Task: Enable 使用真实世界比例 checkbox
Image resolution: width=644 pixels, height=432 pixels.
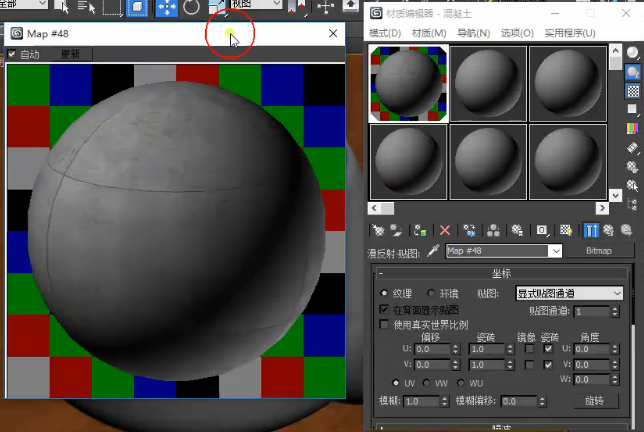Action: click(x=384, y=325)
